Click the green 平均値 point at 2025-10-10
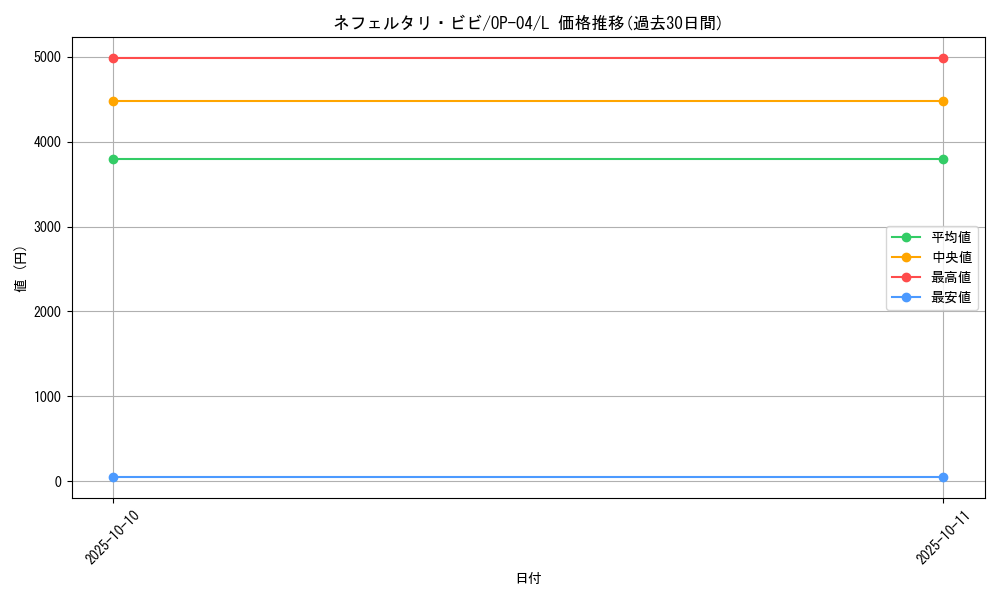The image size is (1000, 600). (x=113, y=159)
